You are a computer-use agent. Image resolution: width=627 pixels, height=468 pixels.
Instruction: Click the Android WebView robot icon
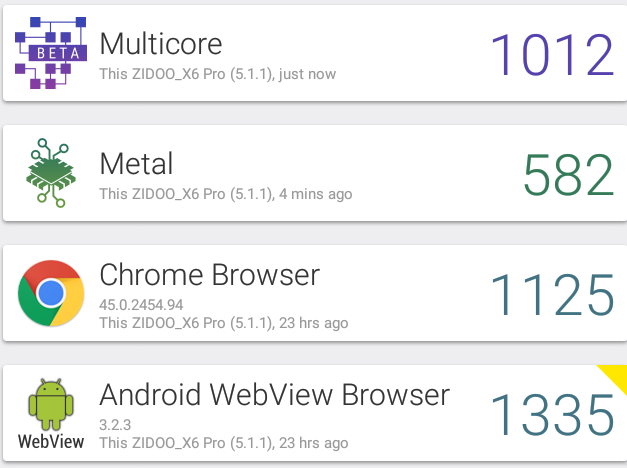[x=51, y=404]
